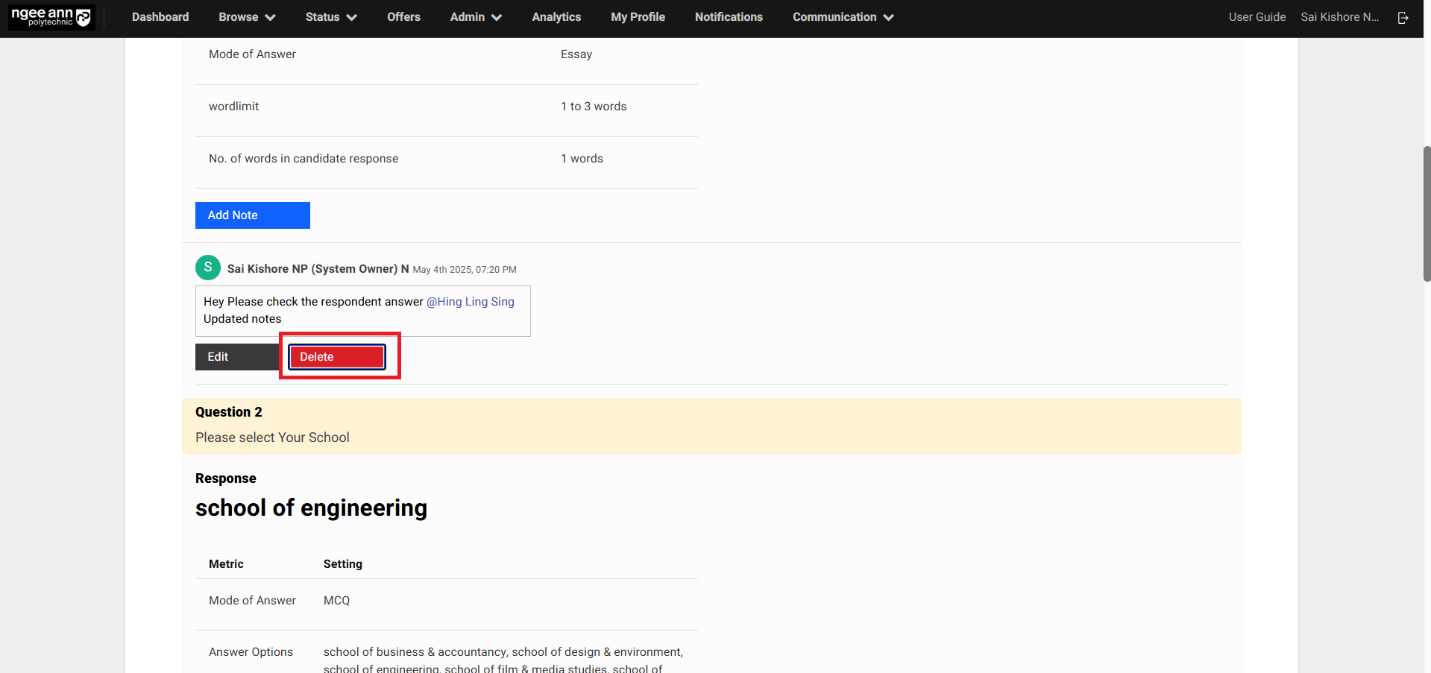The width and height of the screenshot is (1431, 673).
Task: Expand the Browse dropdown menu
Action: tap(247, 17)
